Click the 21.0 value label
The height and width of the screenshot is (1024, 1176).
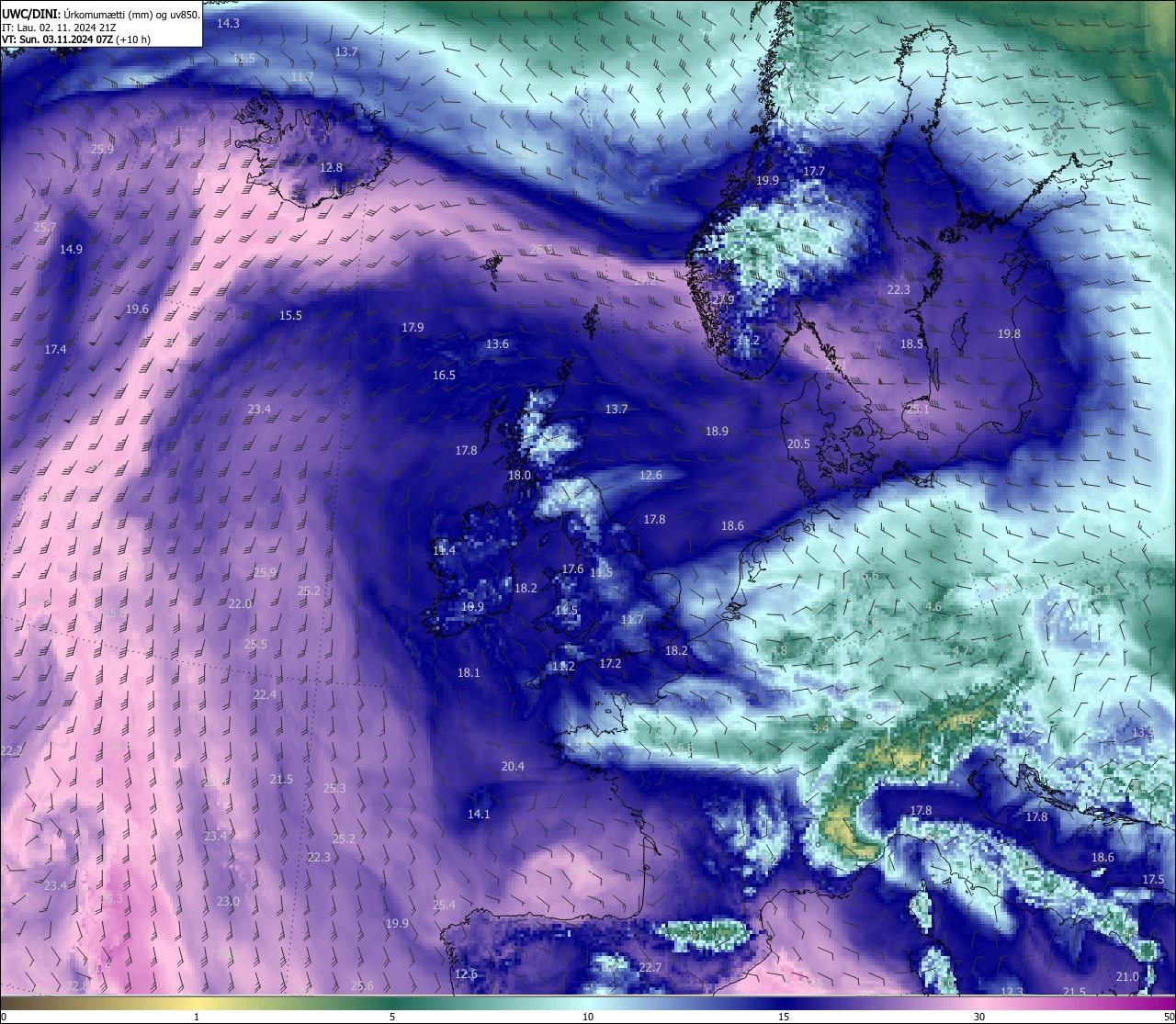click(x=1126, y=976)
